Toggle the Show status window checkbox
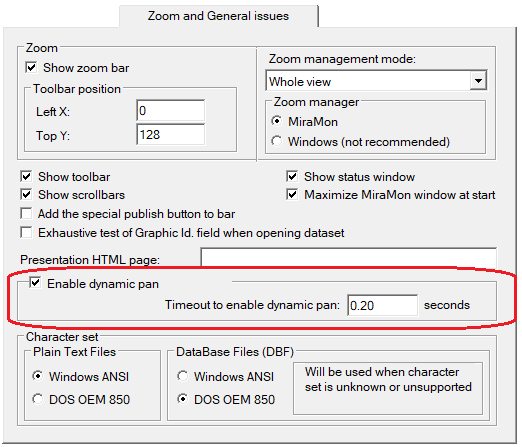Viewport: 522px width, 447px height. [x=292, y=177]
